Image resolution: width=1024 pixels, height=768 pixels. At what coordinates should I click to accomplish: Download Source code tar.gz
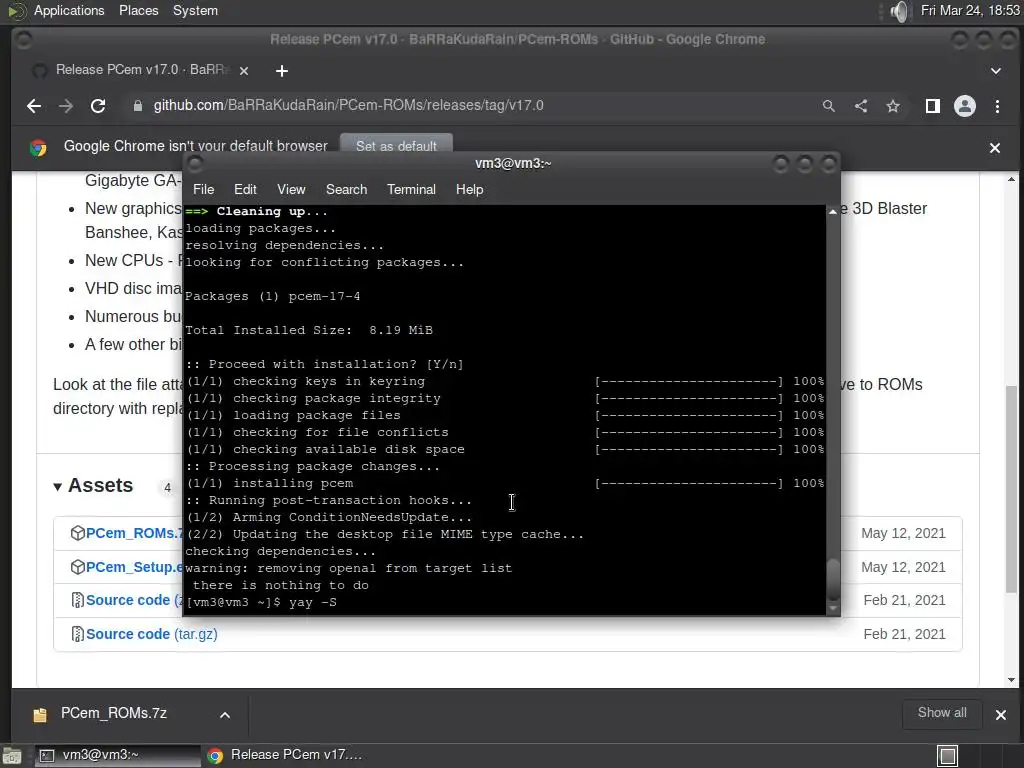(x=152, y=634)
